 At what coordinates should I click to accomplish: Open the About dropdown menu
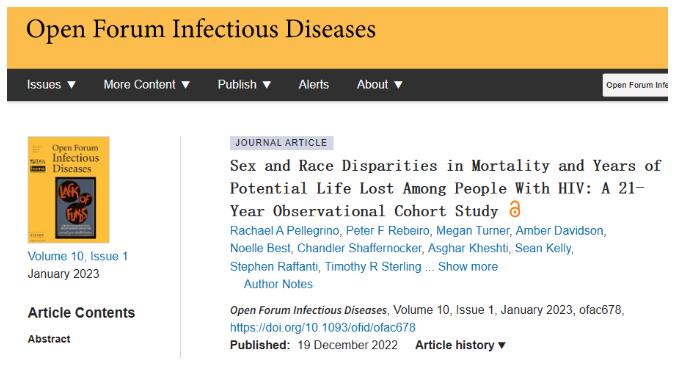coord(379,85)
